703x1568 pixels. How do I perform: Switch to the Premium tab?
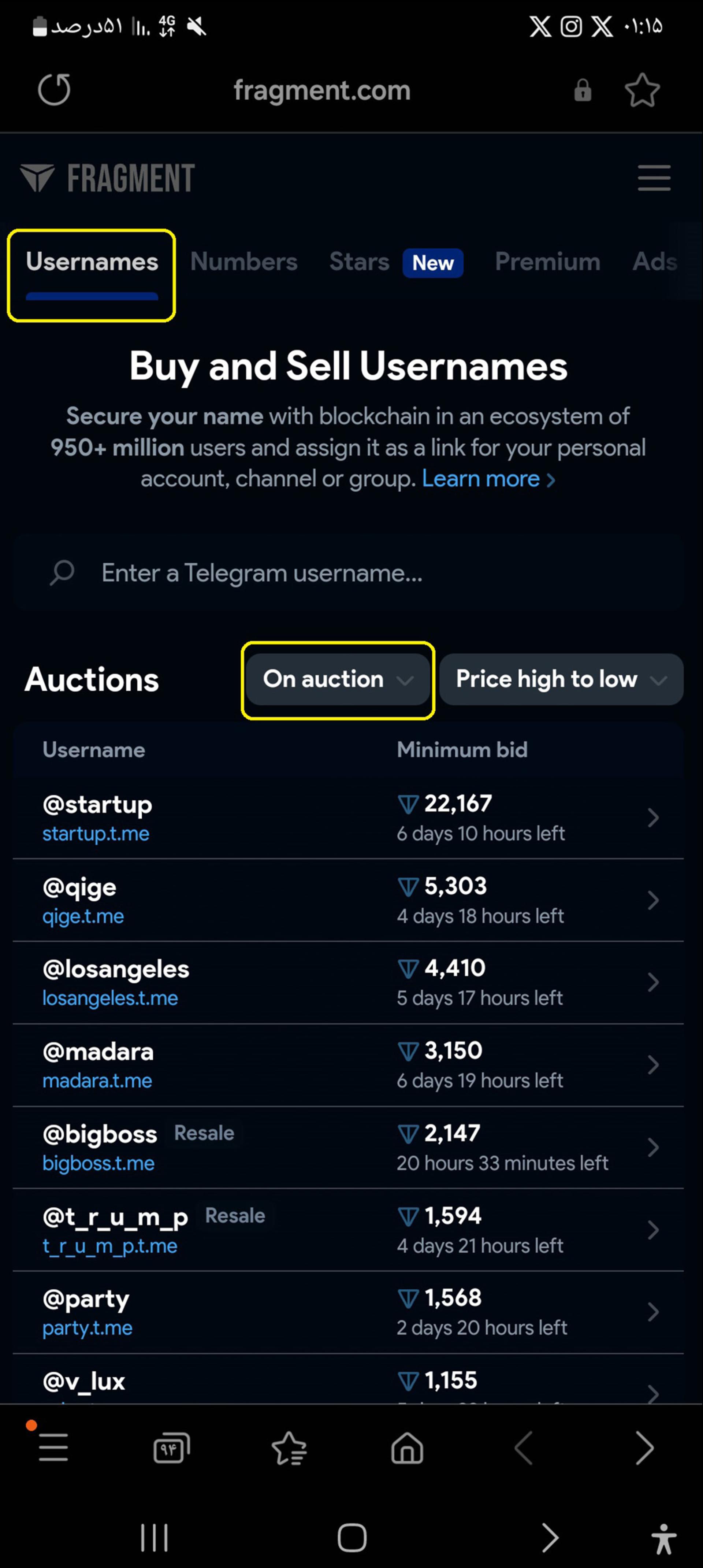547,262
